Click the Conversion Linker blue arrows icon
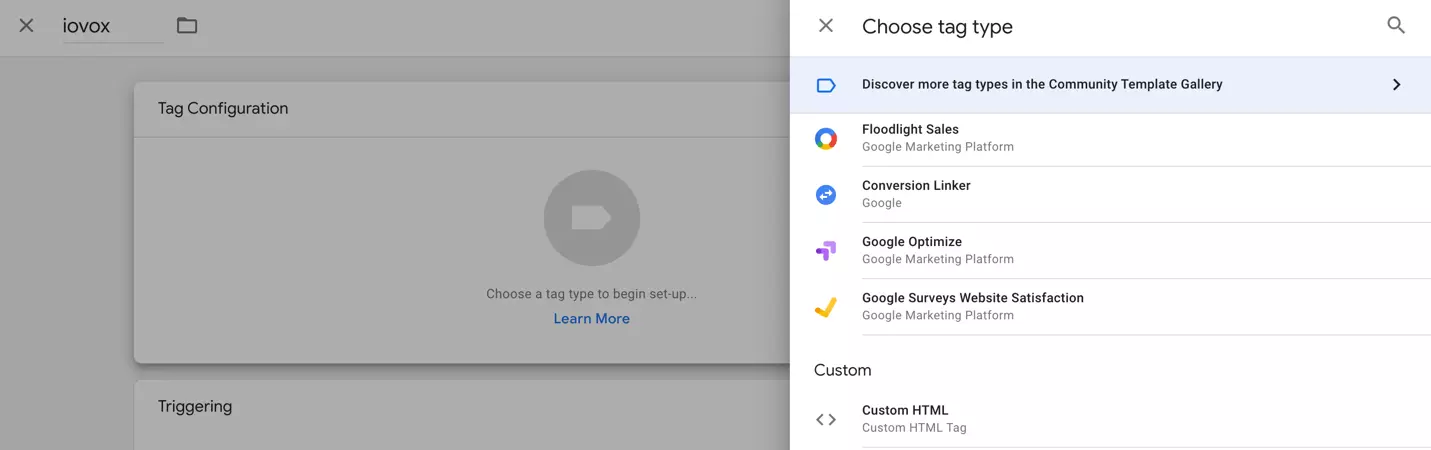This screenshot has height=450, width=1431. (825, 195)
